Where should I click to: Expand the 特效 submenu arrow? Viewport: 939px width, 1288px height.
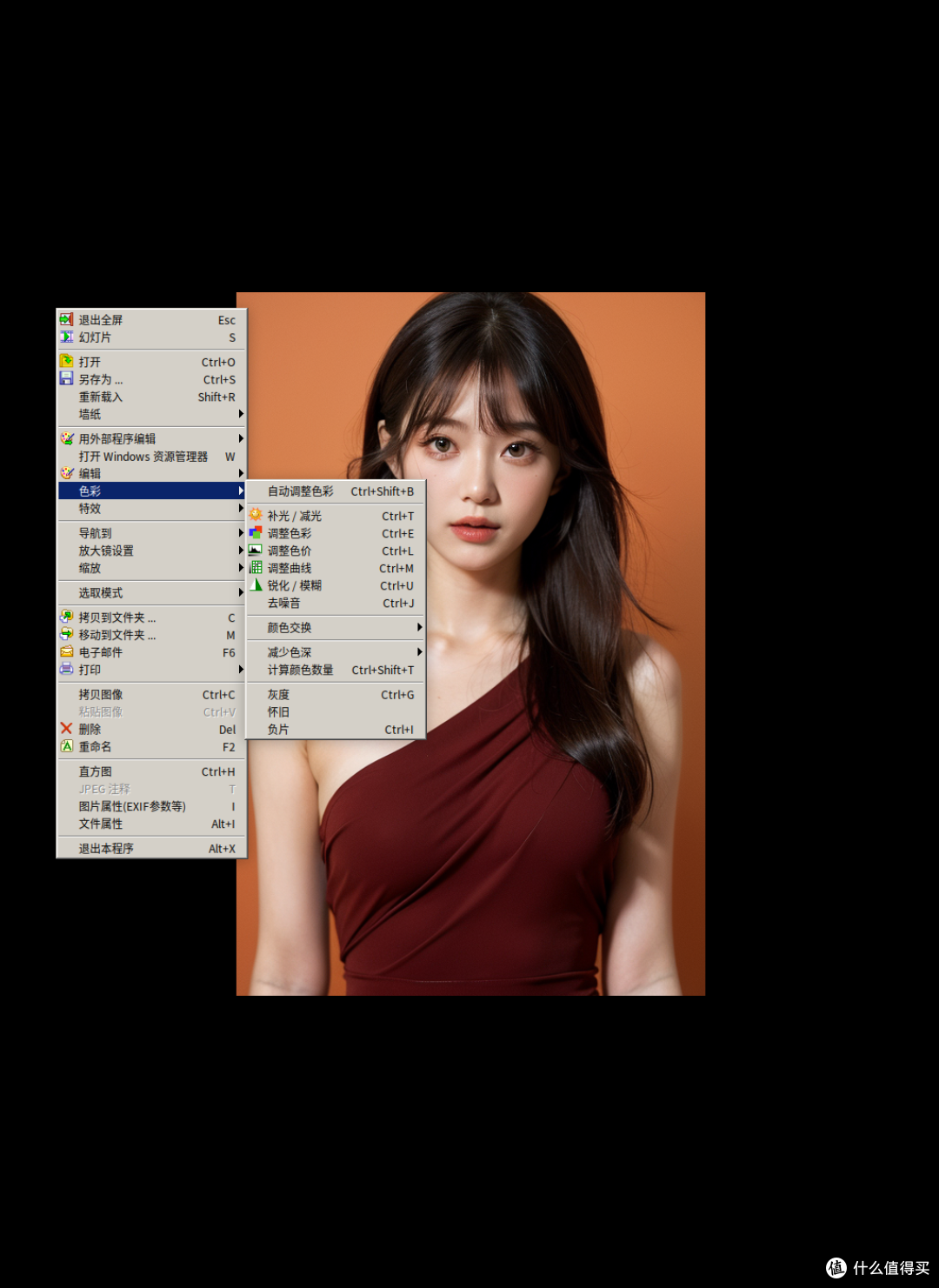241,508
